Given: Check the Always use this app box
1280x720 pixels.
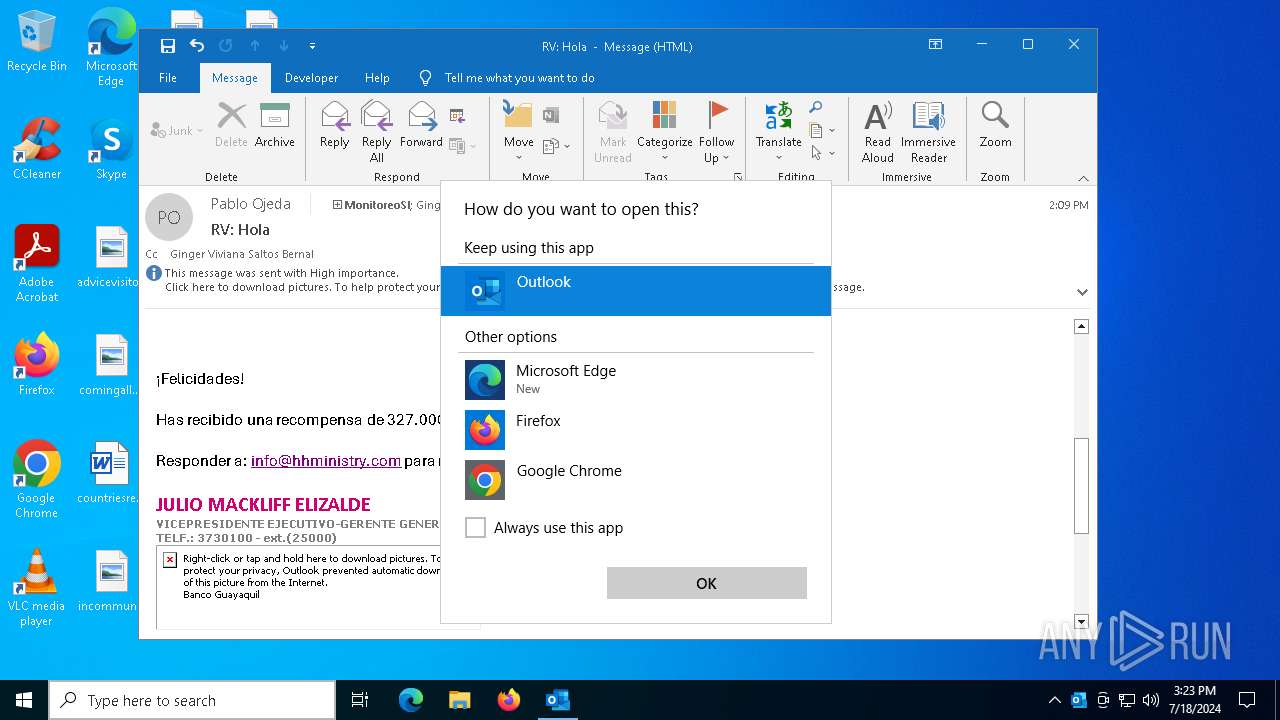Looking at the screenshot, I should [x=475, y=527].
